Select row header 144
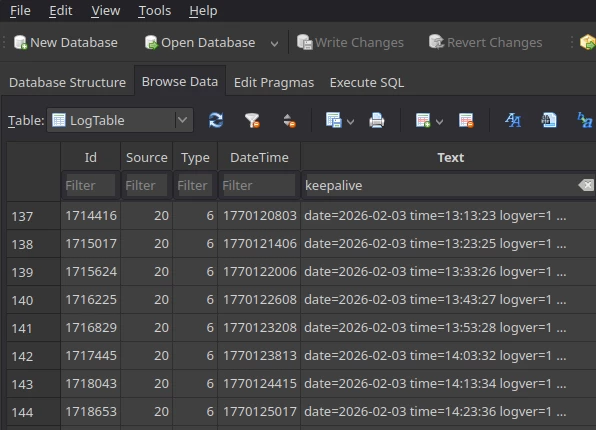 pos(33,412)
